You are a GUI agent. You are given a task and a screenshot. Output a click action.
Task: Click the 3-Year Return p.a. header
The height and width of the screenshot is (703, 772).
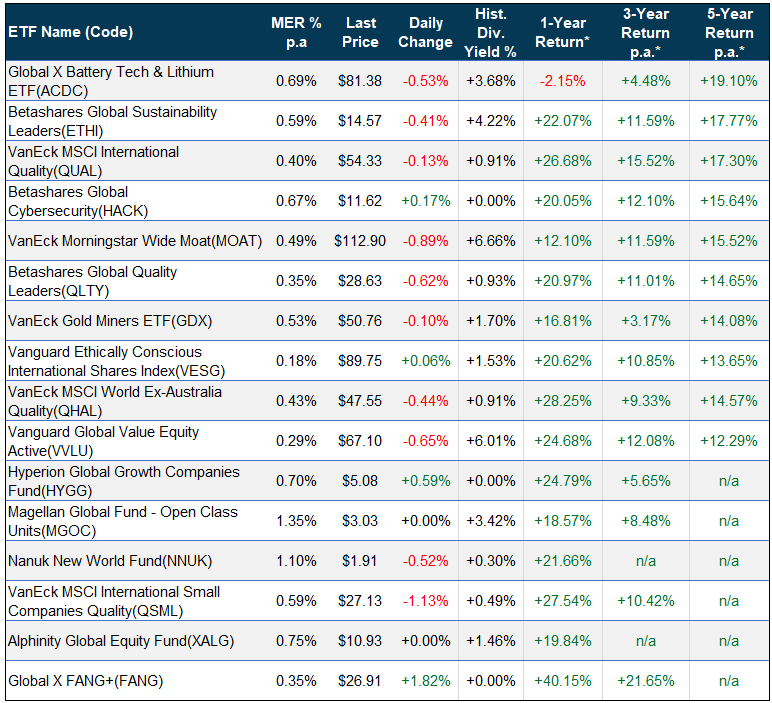[x=645, y=32]
